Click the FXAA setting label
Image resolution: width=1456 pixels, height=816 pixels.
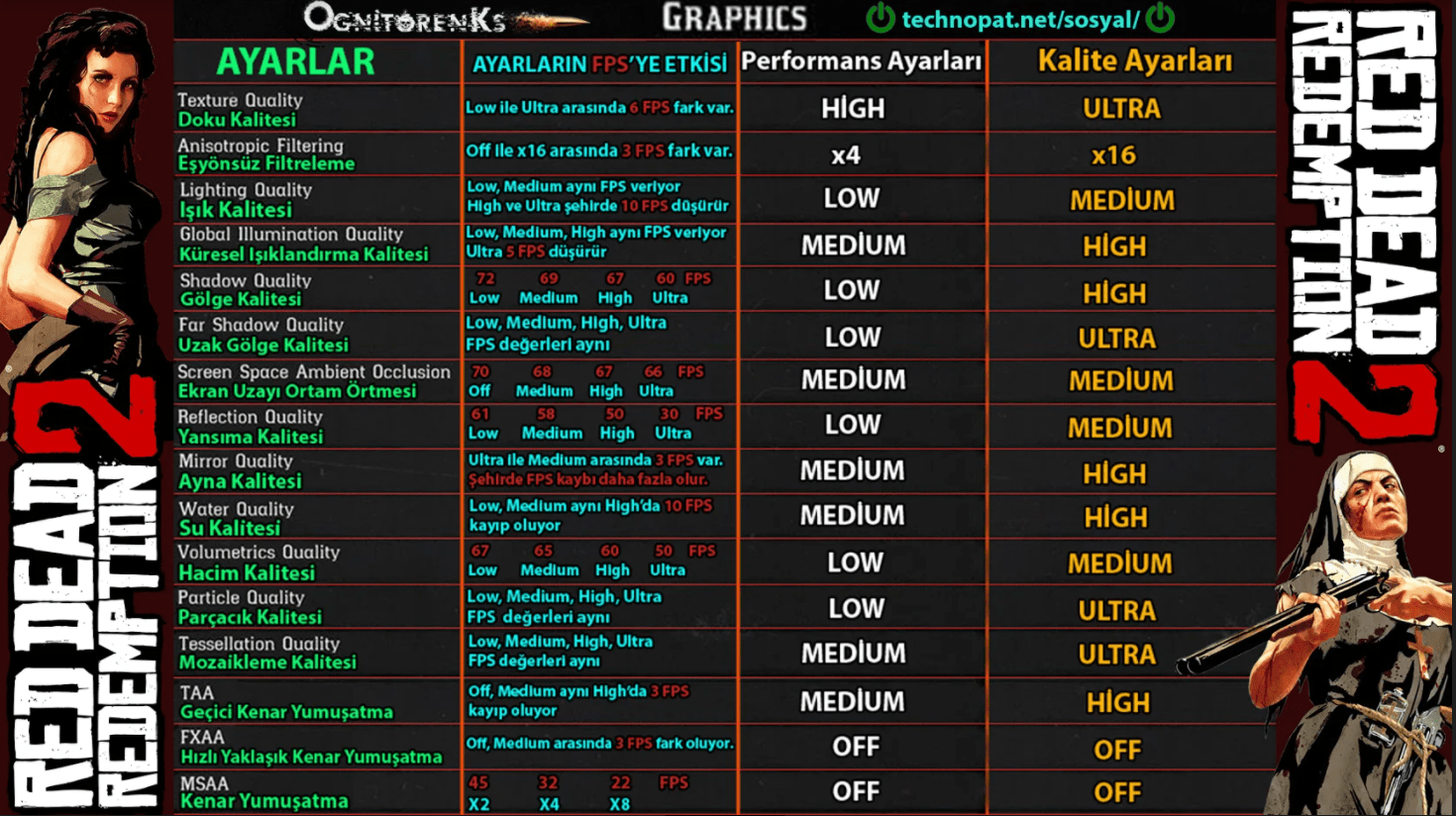point(202,738)
